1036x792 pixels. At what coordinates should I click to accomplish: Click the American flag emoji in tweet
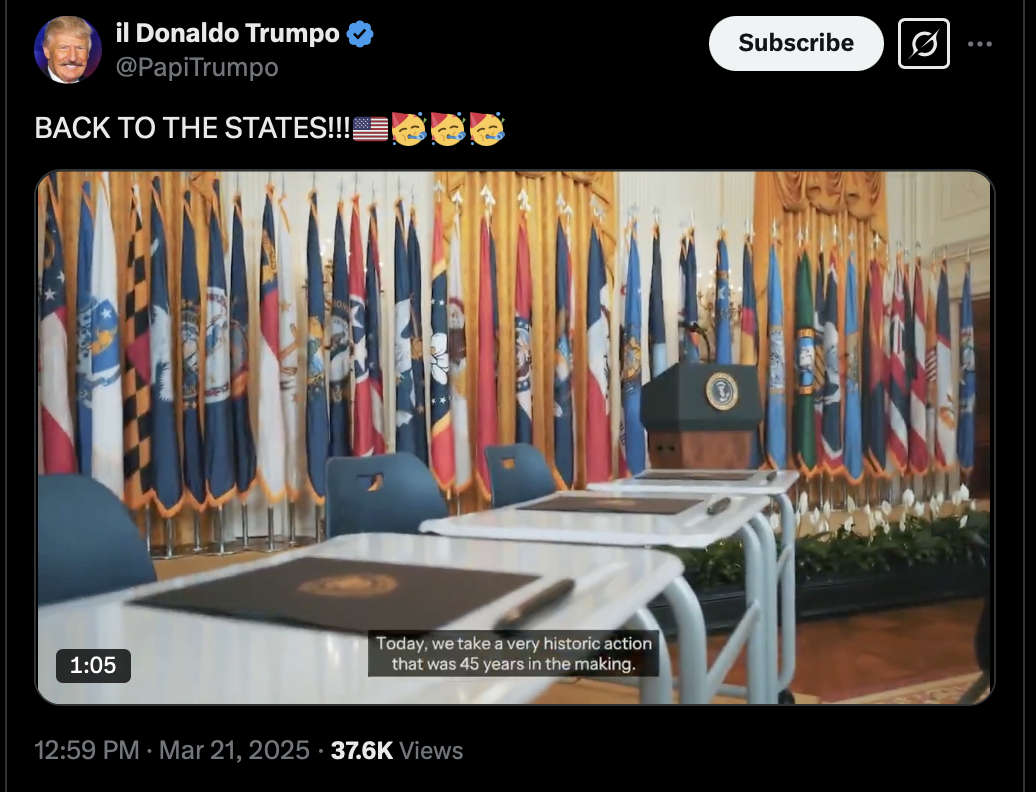371,129
